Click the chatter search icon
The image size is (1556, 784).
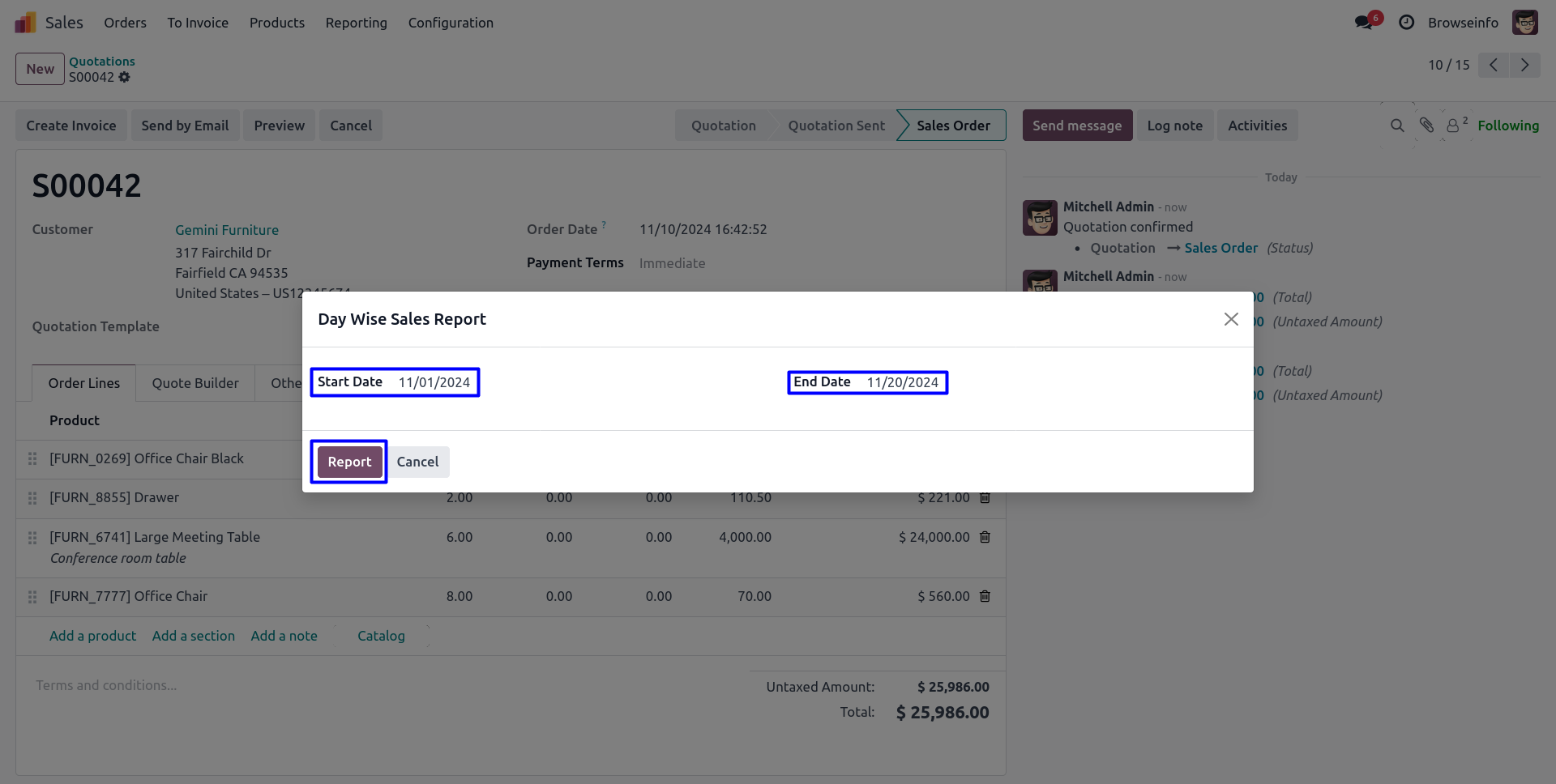[1397, 126]
